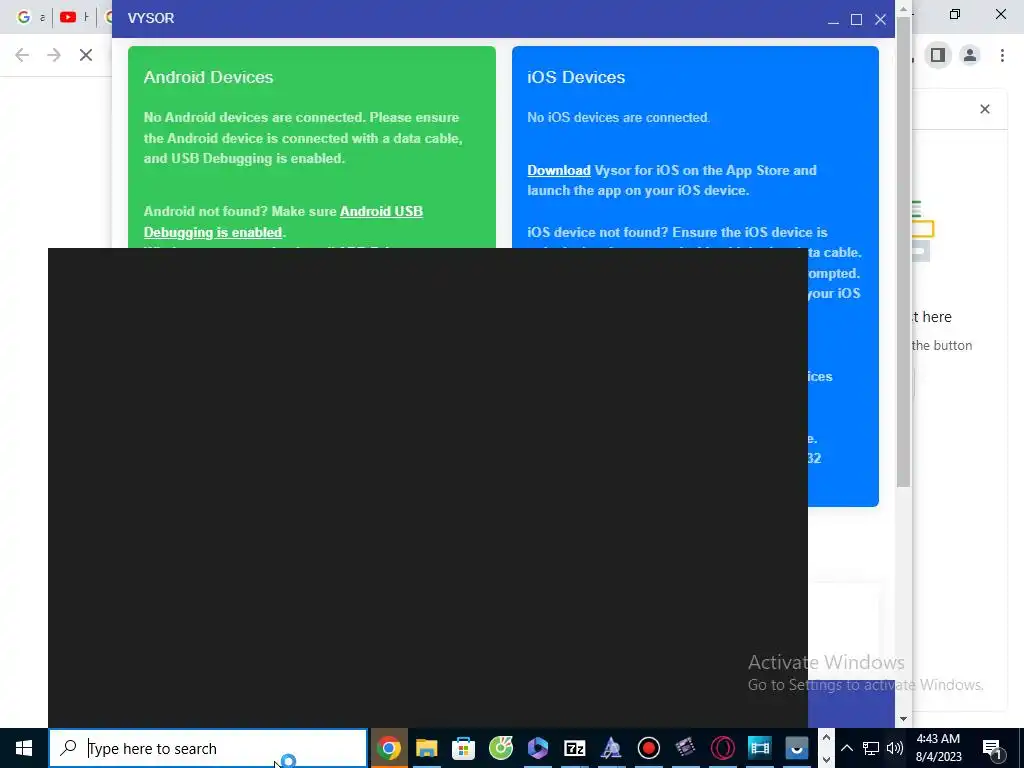This screenshot has width=1024, height=768.
Task: Open the network status tray icon
Action: point(871,748)
